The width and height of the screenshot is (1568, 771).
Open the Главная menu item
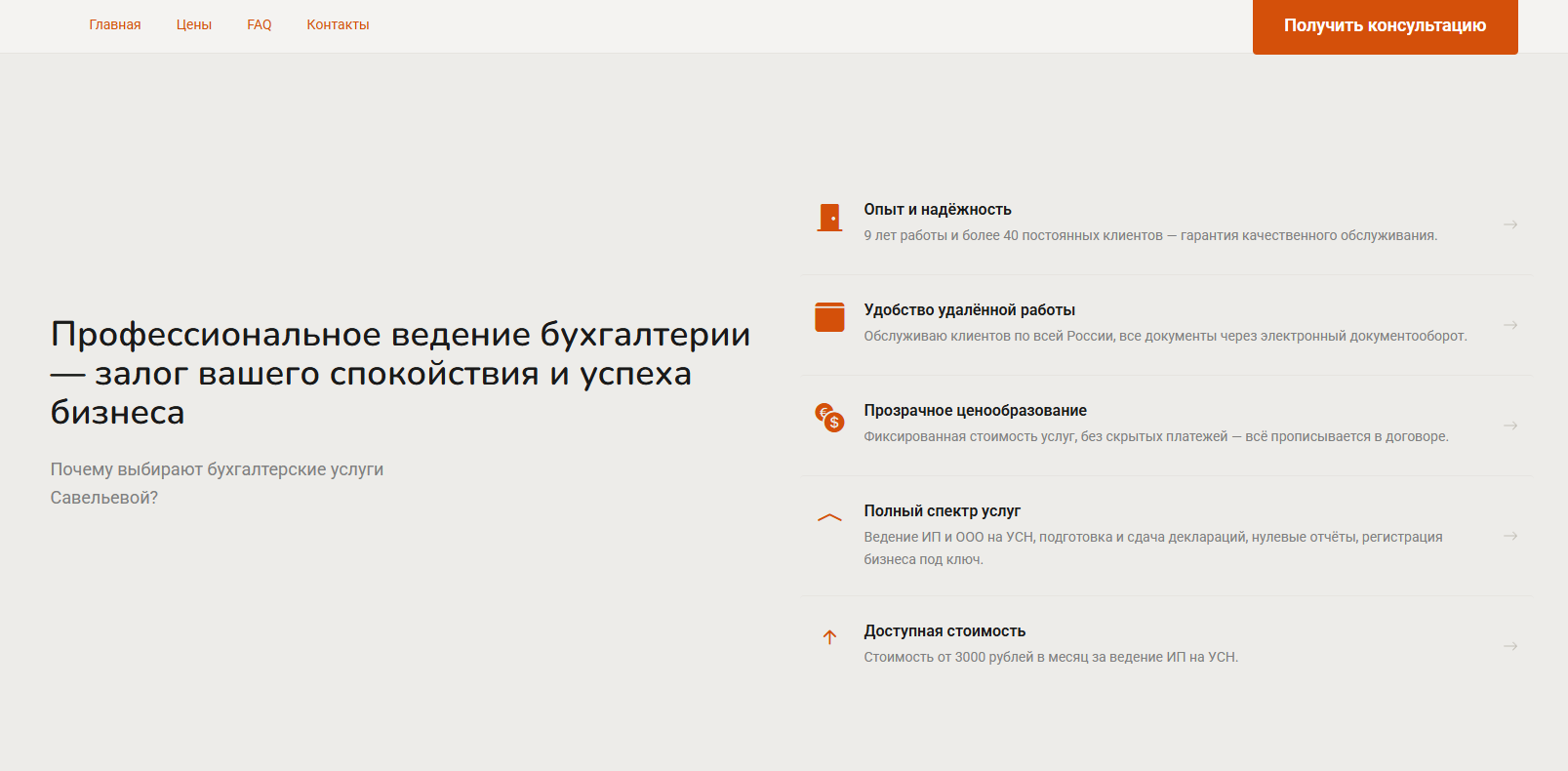pos(115,25)
